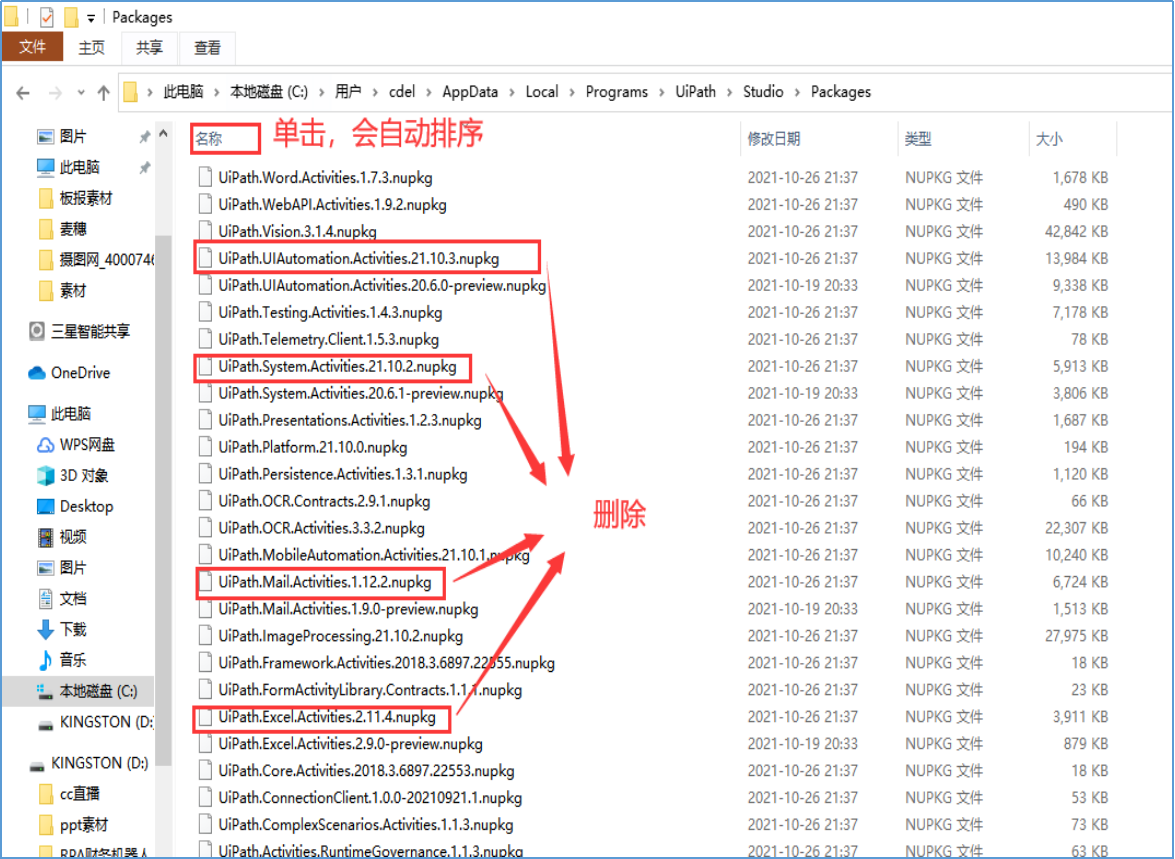Click AppData in the address path
This screenshot has height=859, width=1175.
coord(470,92)
